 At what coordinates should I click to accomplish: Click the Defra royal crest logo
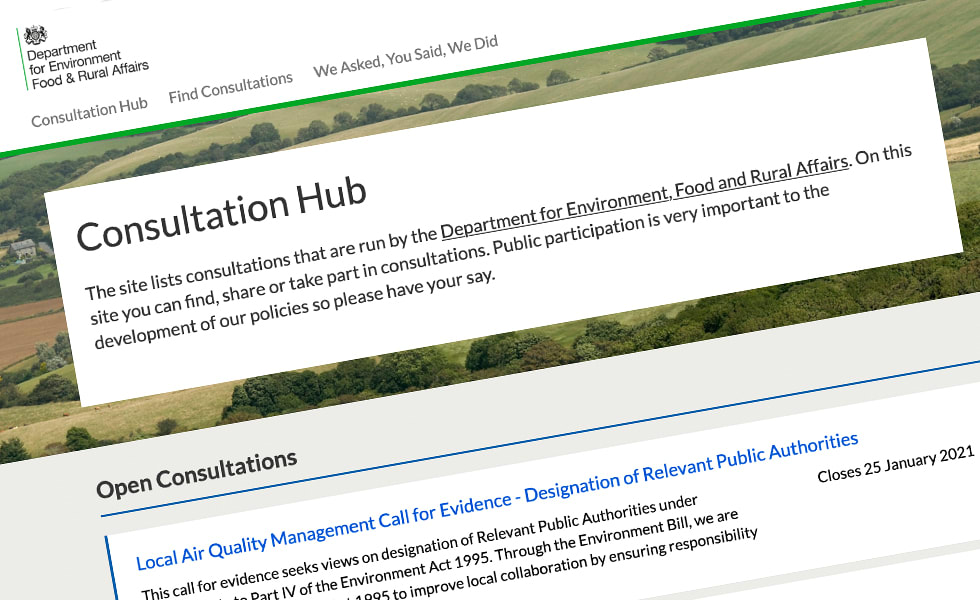tap(35, 35)
